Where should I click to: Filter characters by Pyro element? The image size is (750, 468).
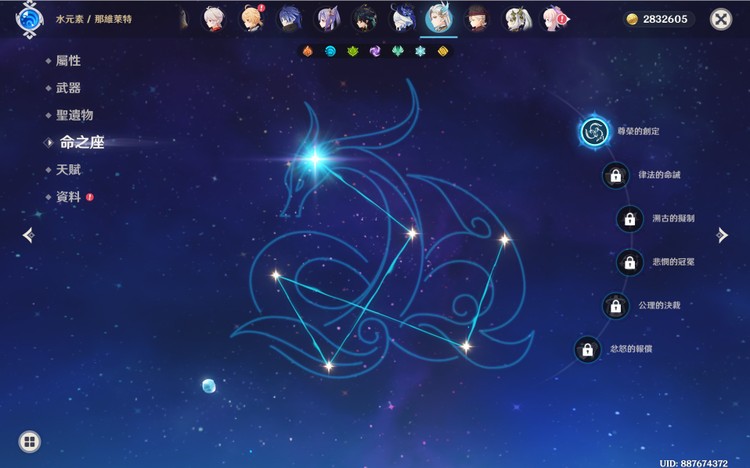pos(308,51)
